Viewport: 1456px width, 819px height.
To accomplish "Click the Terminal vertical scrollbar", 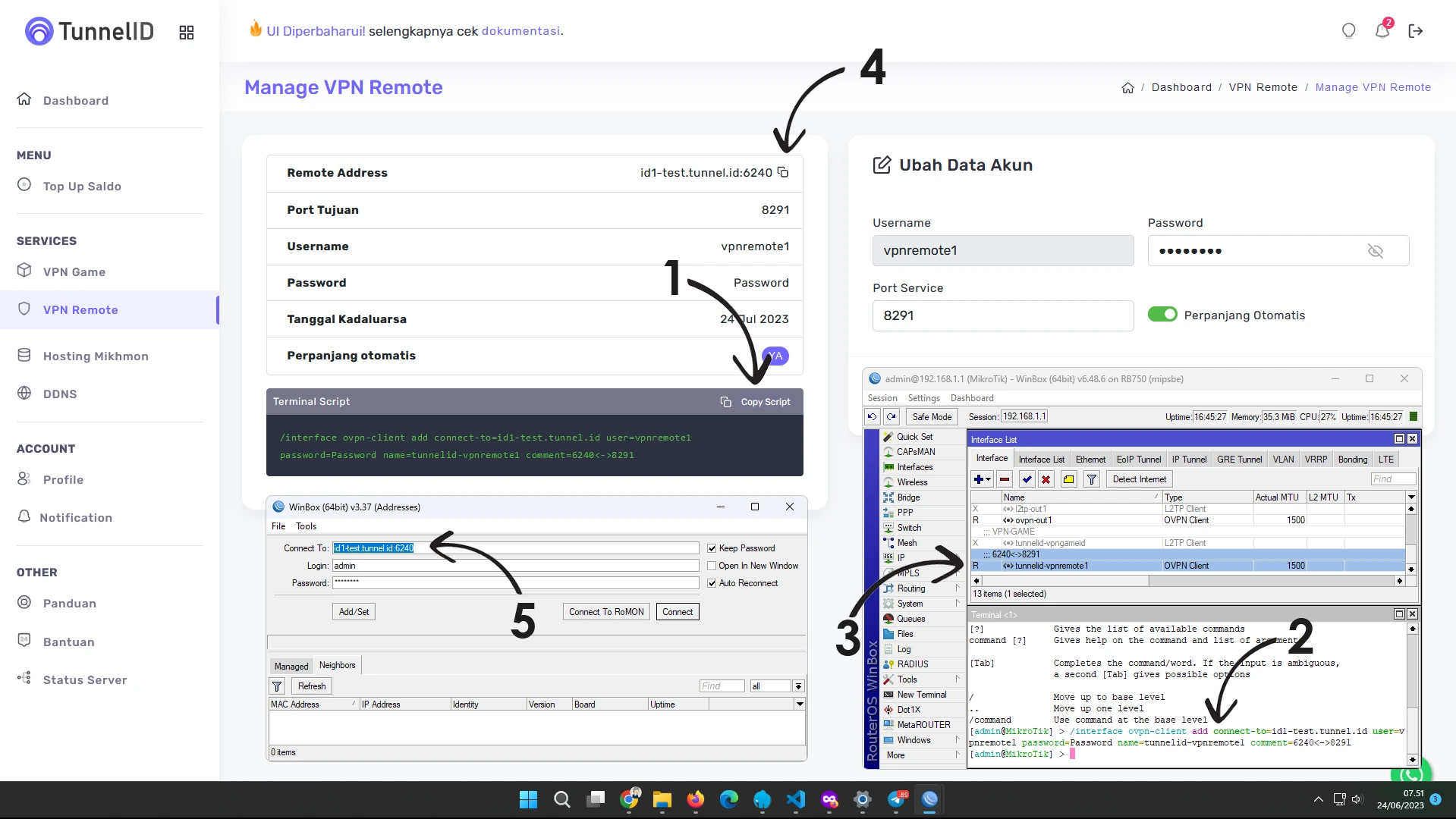I will 1412,694.
